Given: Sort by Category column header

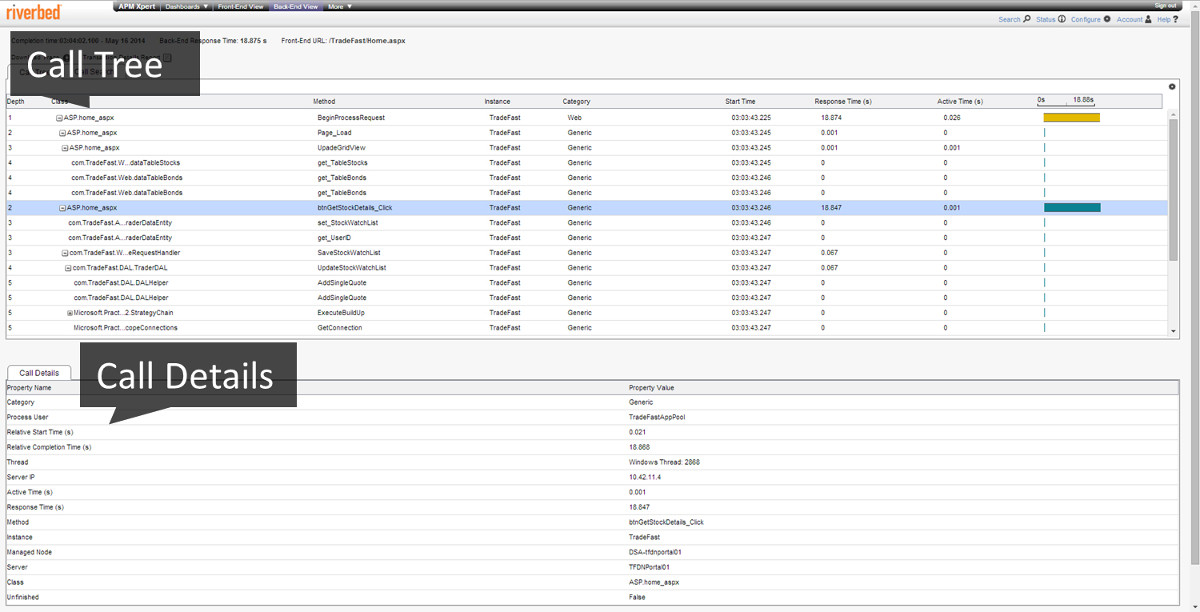Looking at the screenshot, I should [576, 101].
